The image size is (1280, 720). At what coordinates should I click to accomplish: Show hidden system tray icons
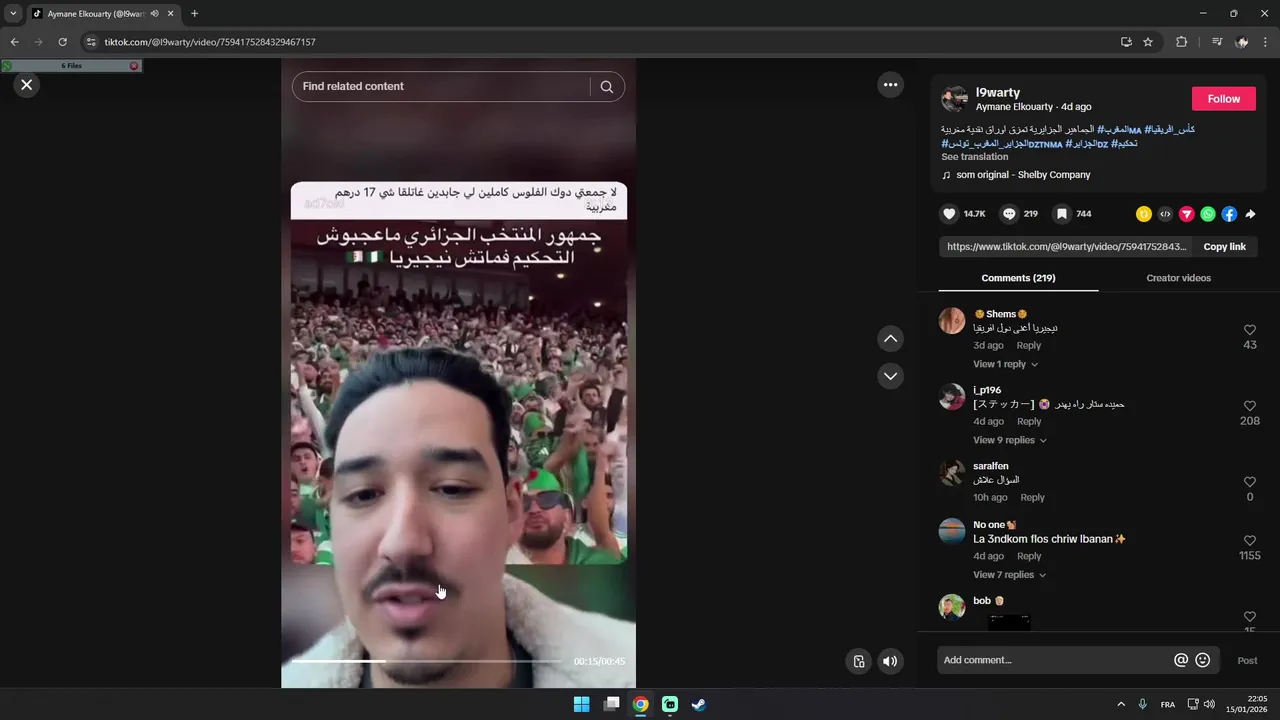(1121, 704)
